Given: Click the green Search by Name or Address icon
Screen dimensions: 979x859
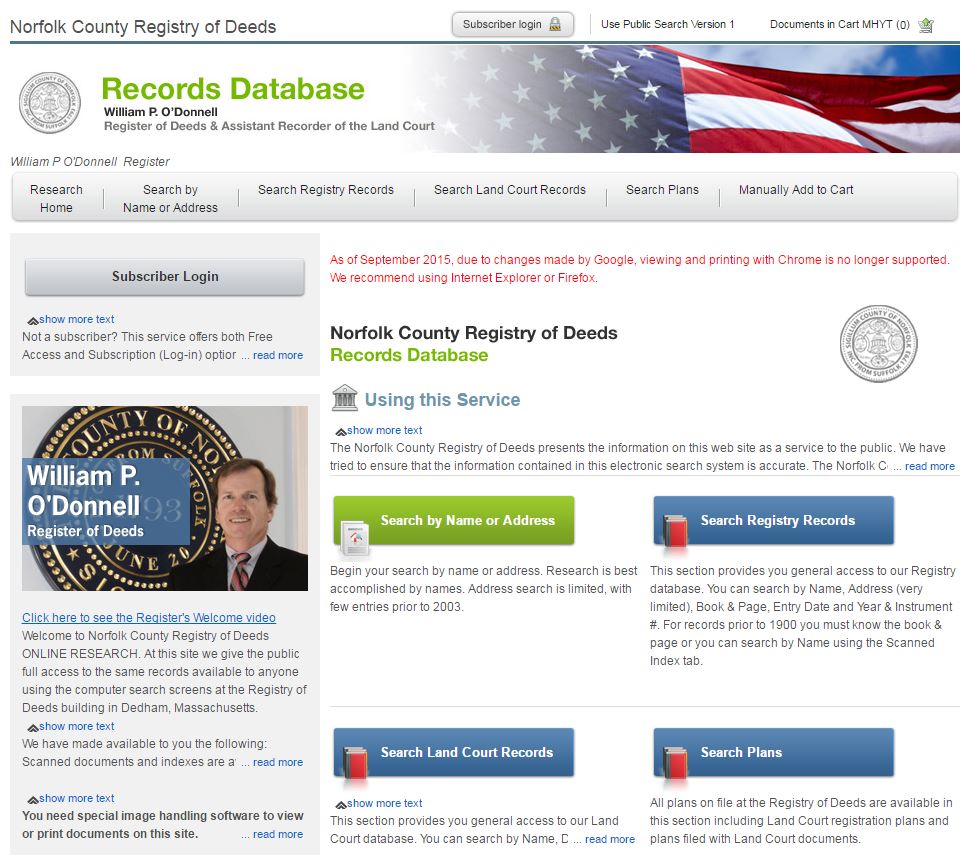Looking at the screenshot, I should coord(356,535).
